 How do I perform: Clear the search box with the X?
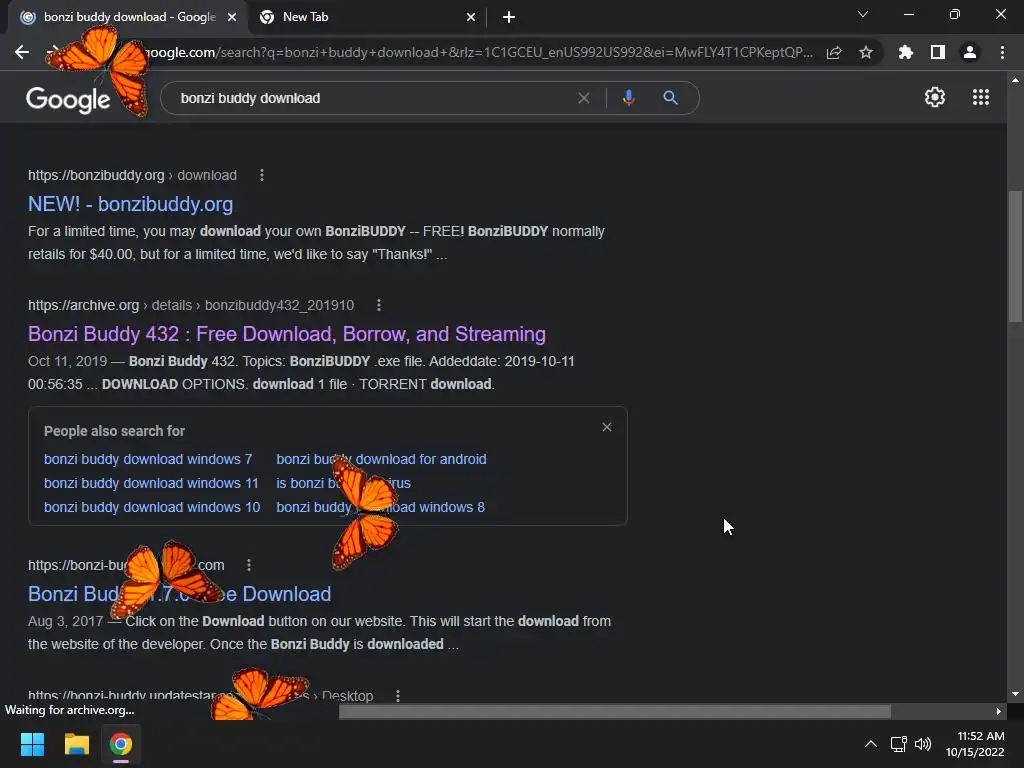[584, 98]
